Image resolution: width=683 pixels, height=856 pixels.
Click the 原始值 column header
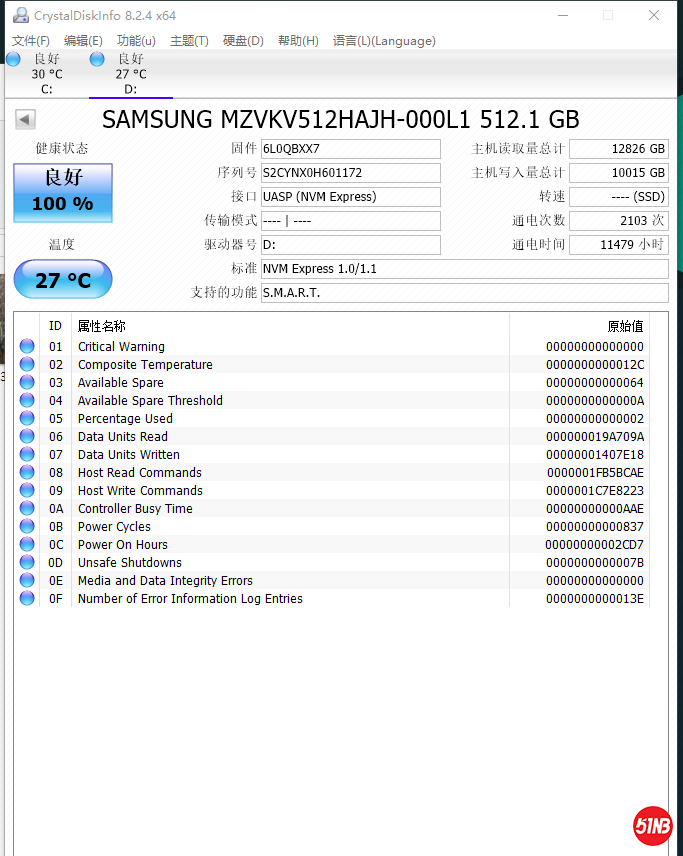point(625,326)
